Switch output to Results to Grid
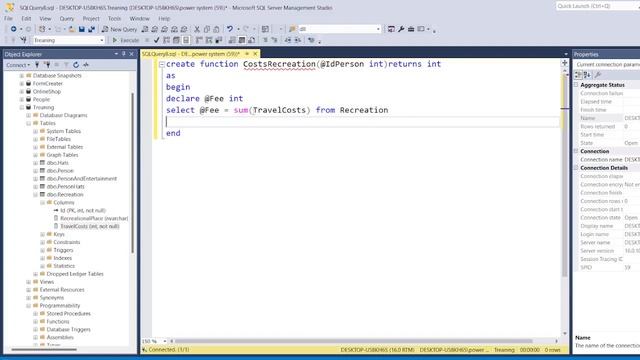640x360 pixels. (242, 40)
